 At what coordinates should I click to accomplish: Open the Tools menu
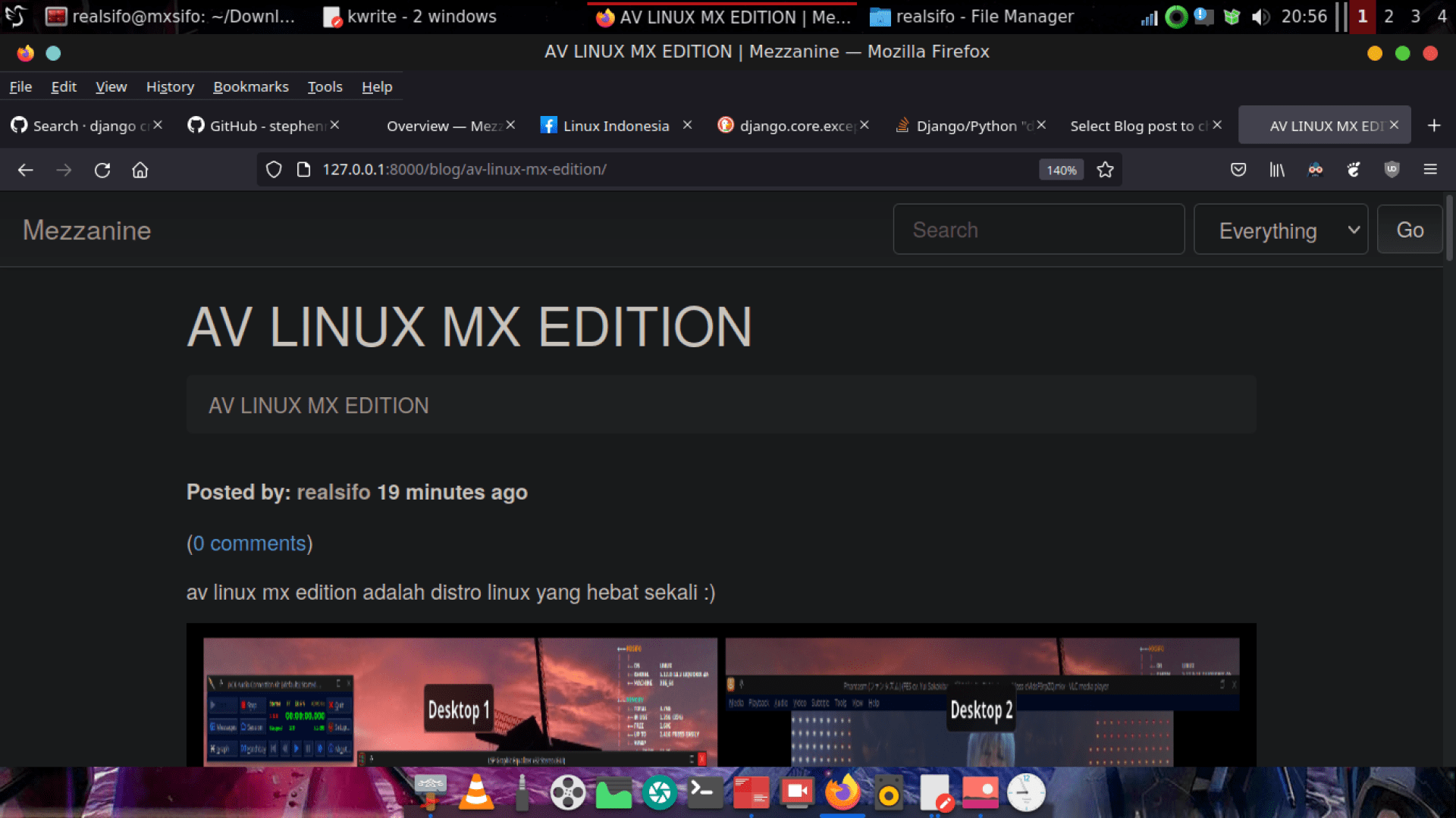[325, 87]
